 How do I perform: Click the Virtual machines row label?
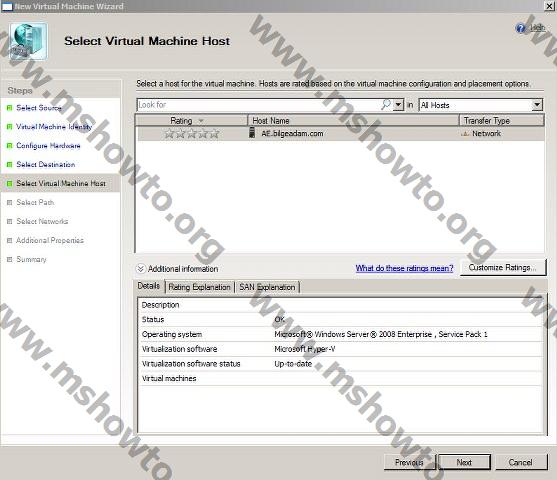click(169, 378)
